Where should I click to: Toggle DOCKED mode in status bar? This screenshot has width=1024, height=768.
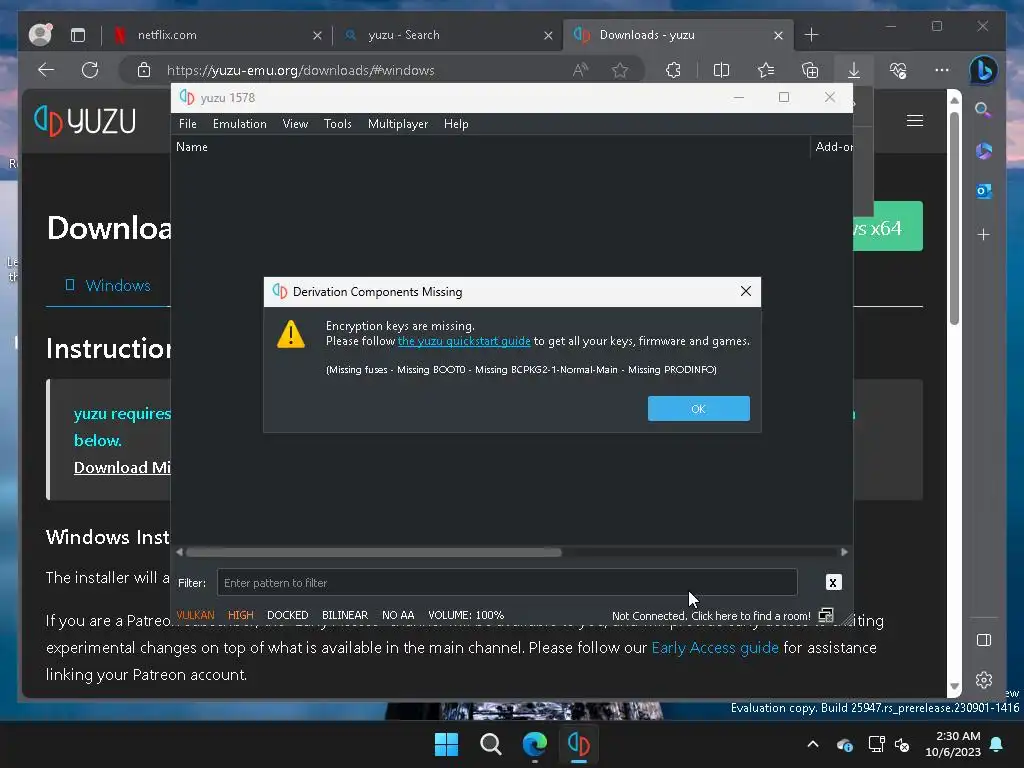pos(287,615)
